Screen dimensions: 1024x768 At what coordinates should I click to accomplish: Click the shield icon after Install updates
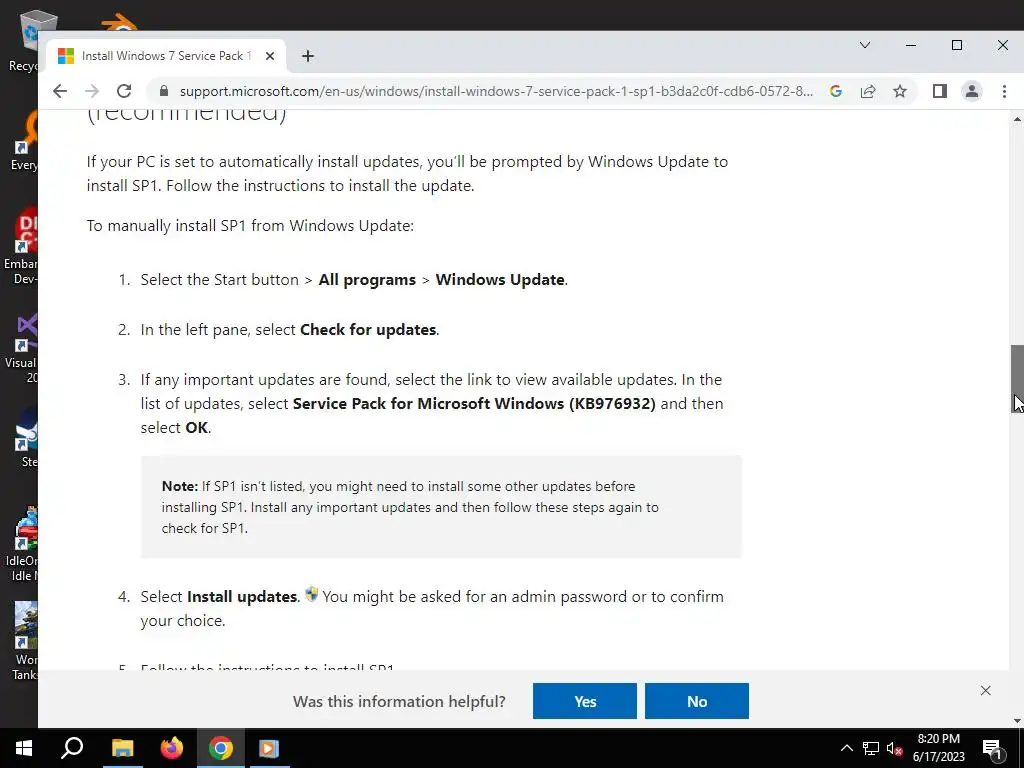312,594
